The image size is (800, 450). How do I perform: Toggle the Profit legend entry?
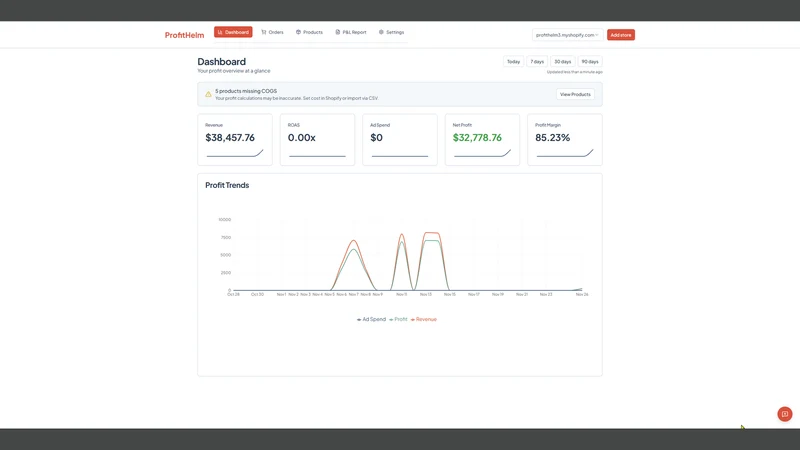point(398,319)
